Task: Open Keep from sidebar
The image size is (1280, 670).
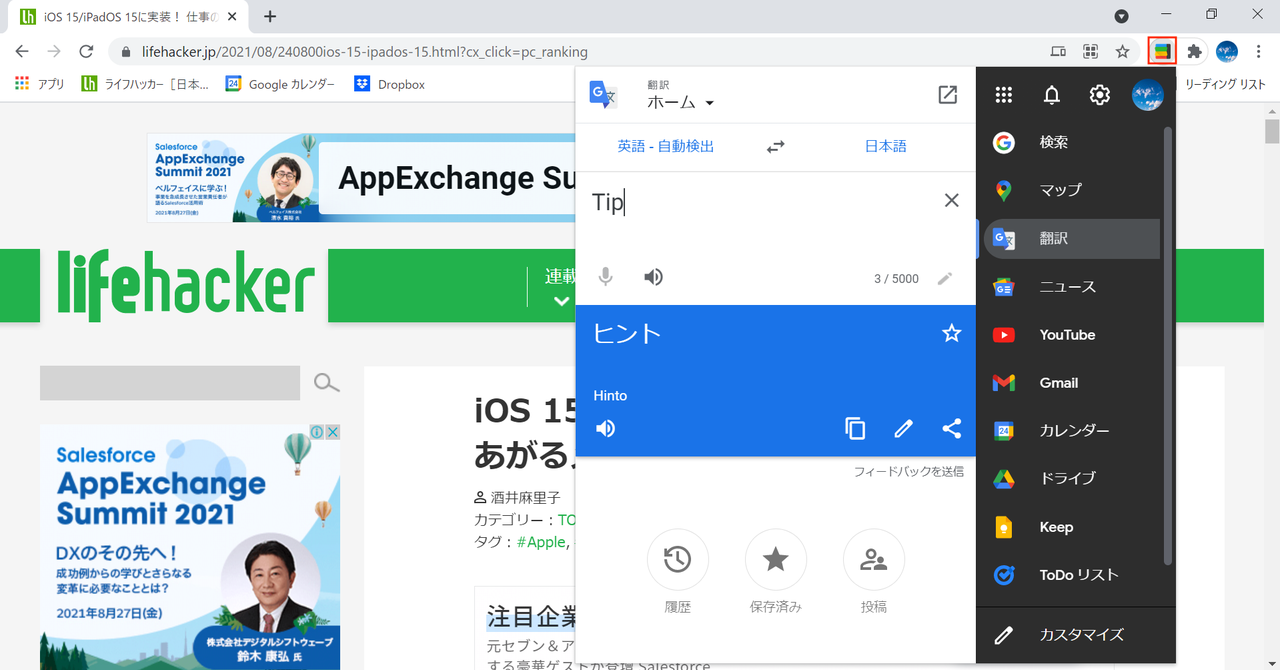Action: pos(1072,527)
